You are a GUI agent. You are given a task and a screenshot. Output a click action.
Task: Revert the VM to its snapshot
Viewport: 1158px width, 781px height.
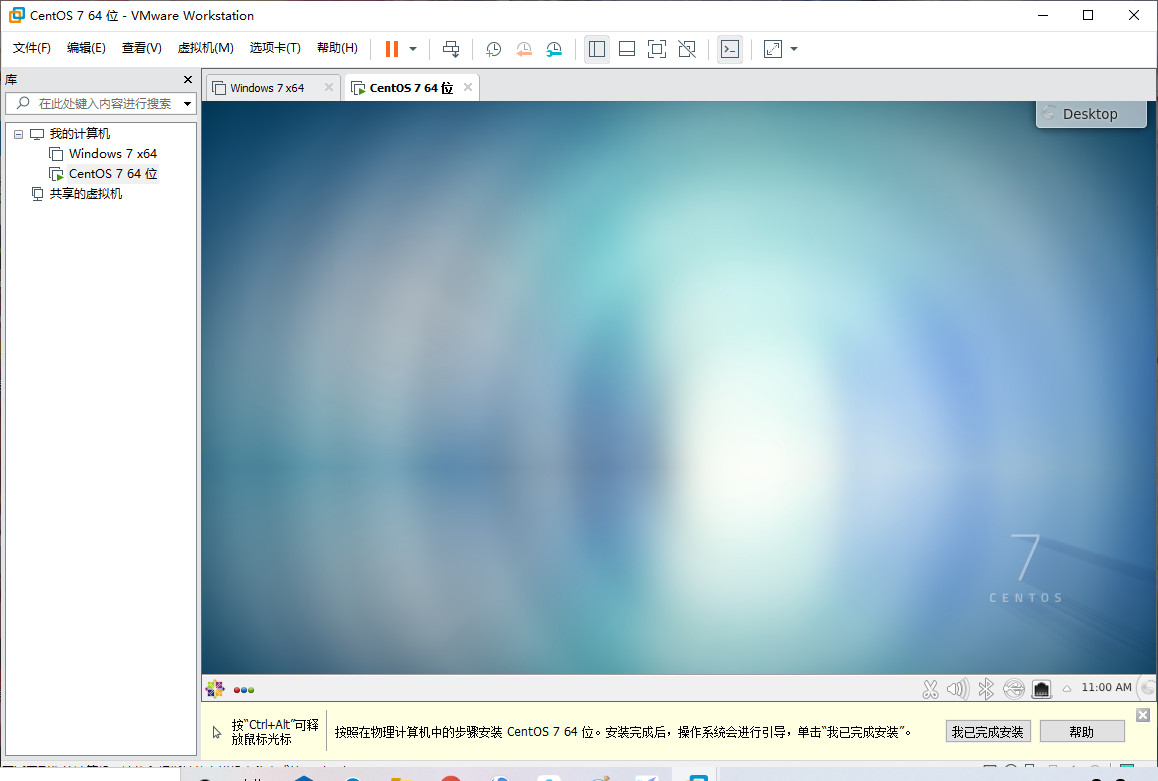524,48
